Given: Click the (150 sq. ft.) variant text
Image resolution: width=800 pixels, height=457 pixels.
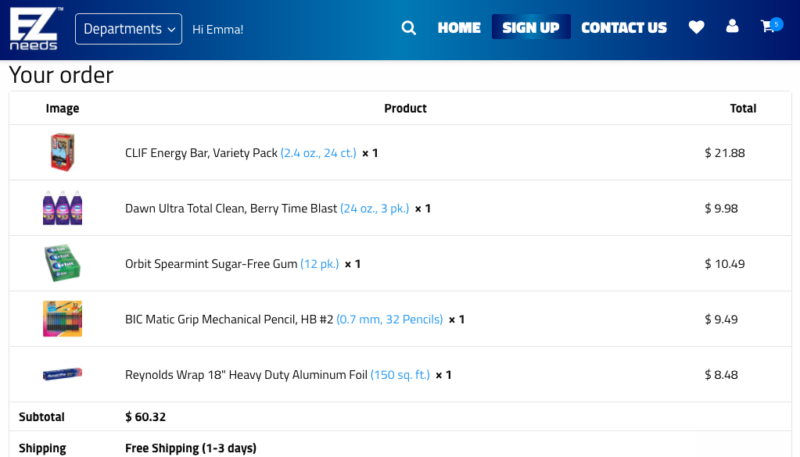Looking at the screenshot, I should tap(400, 375).
